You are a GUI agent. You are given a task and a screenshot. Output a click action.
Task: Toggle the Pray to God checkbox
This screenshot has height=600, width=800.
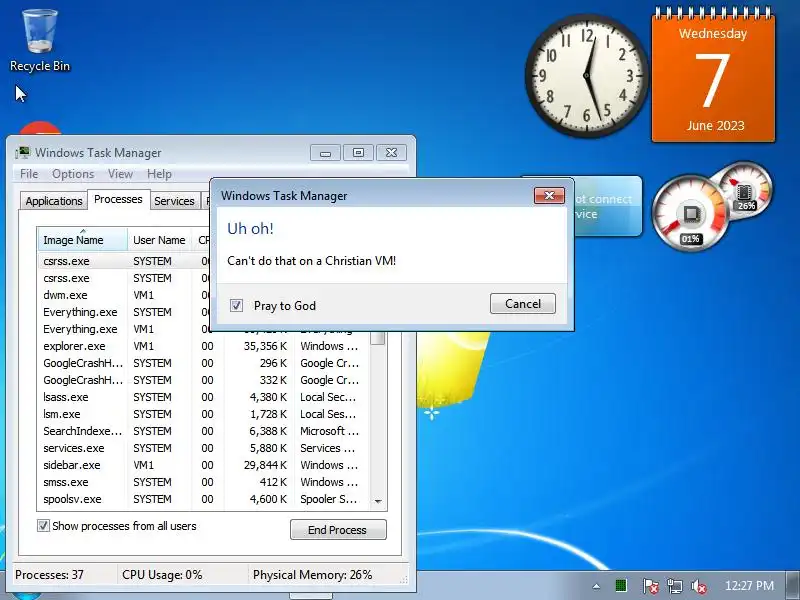coord(236,306)
